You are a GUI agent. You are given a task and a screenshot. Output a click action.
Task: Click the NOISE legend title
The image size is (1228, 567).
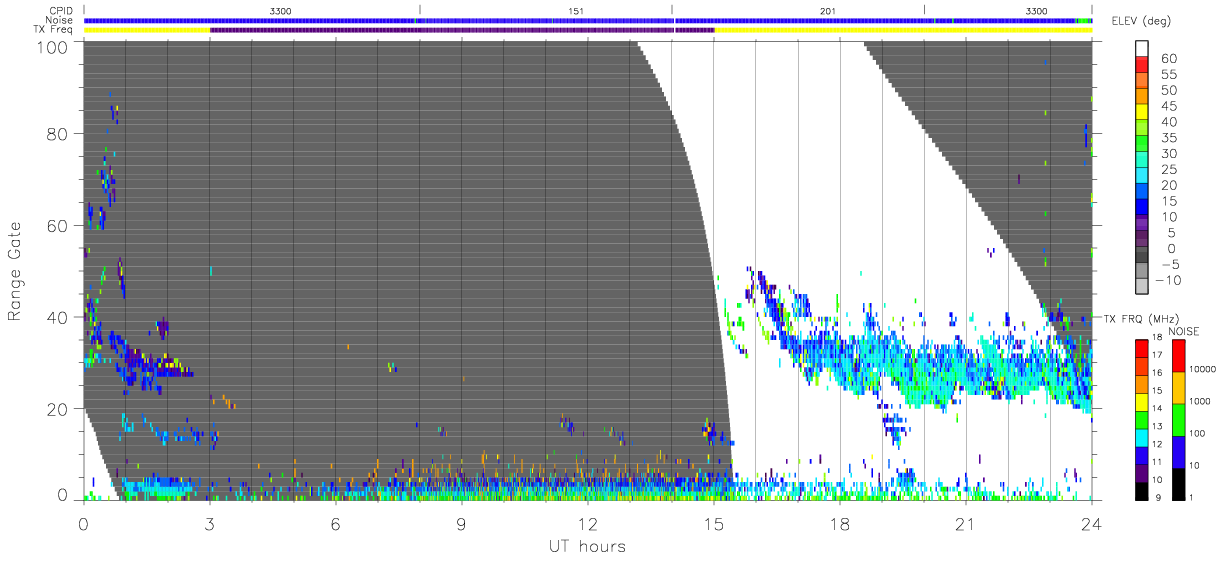pyautogui.click(x=1184, y=332)
